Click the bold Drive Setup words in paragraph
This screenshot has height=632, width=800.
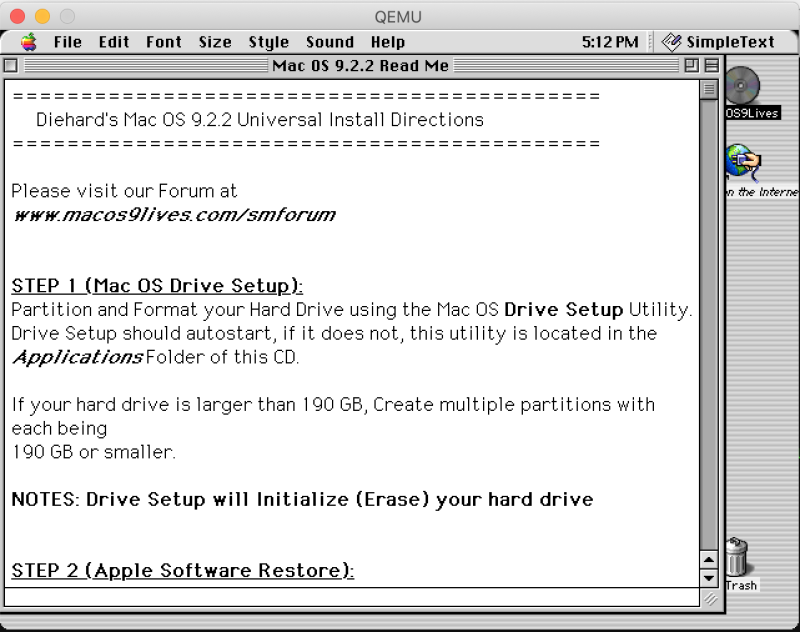pos(563,310)
